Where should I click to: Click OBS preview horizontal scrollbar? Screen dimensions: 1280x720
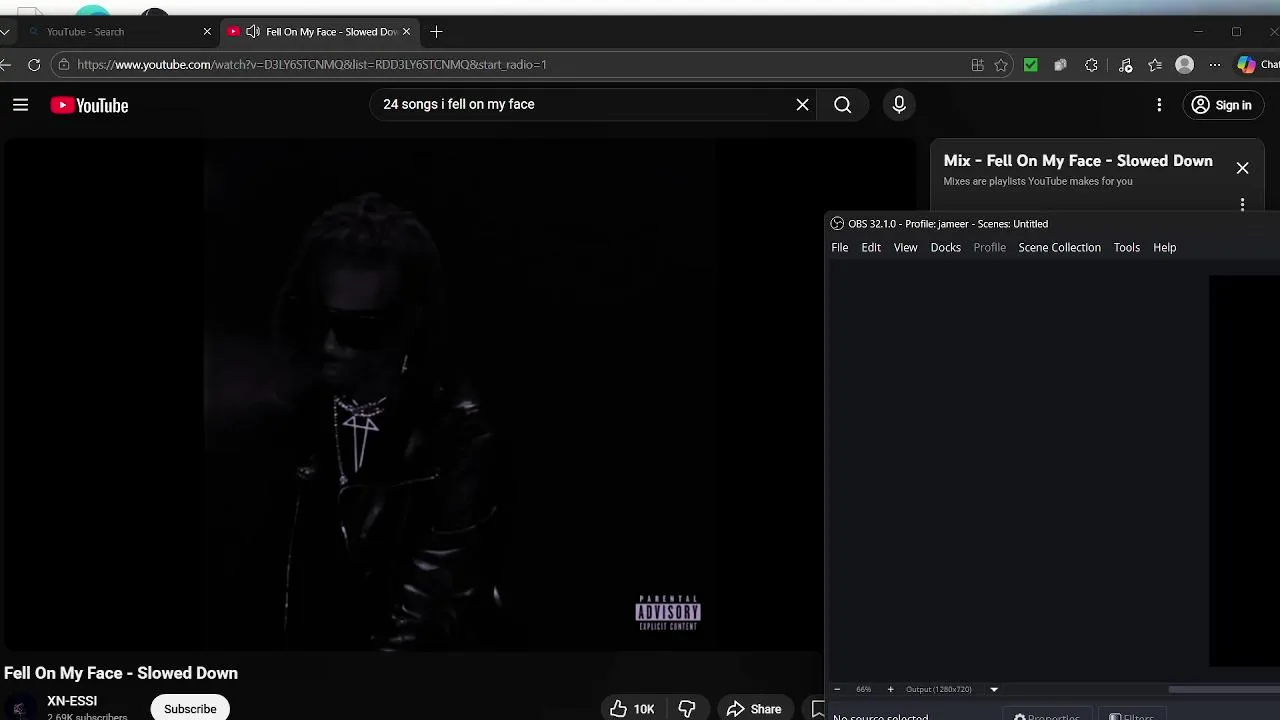[1224, 689]
